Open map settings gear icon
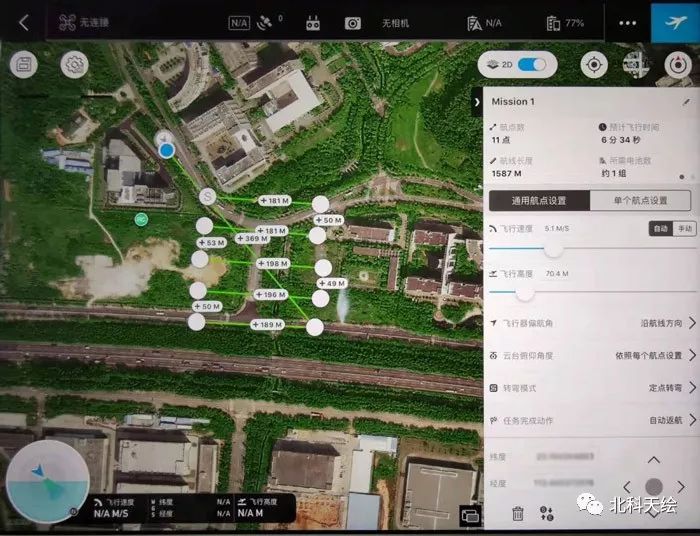The height and width of the screenshot is (536, 700). click(73, 65)
